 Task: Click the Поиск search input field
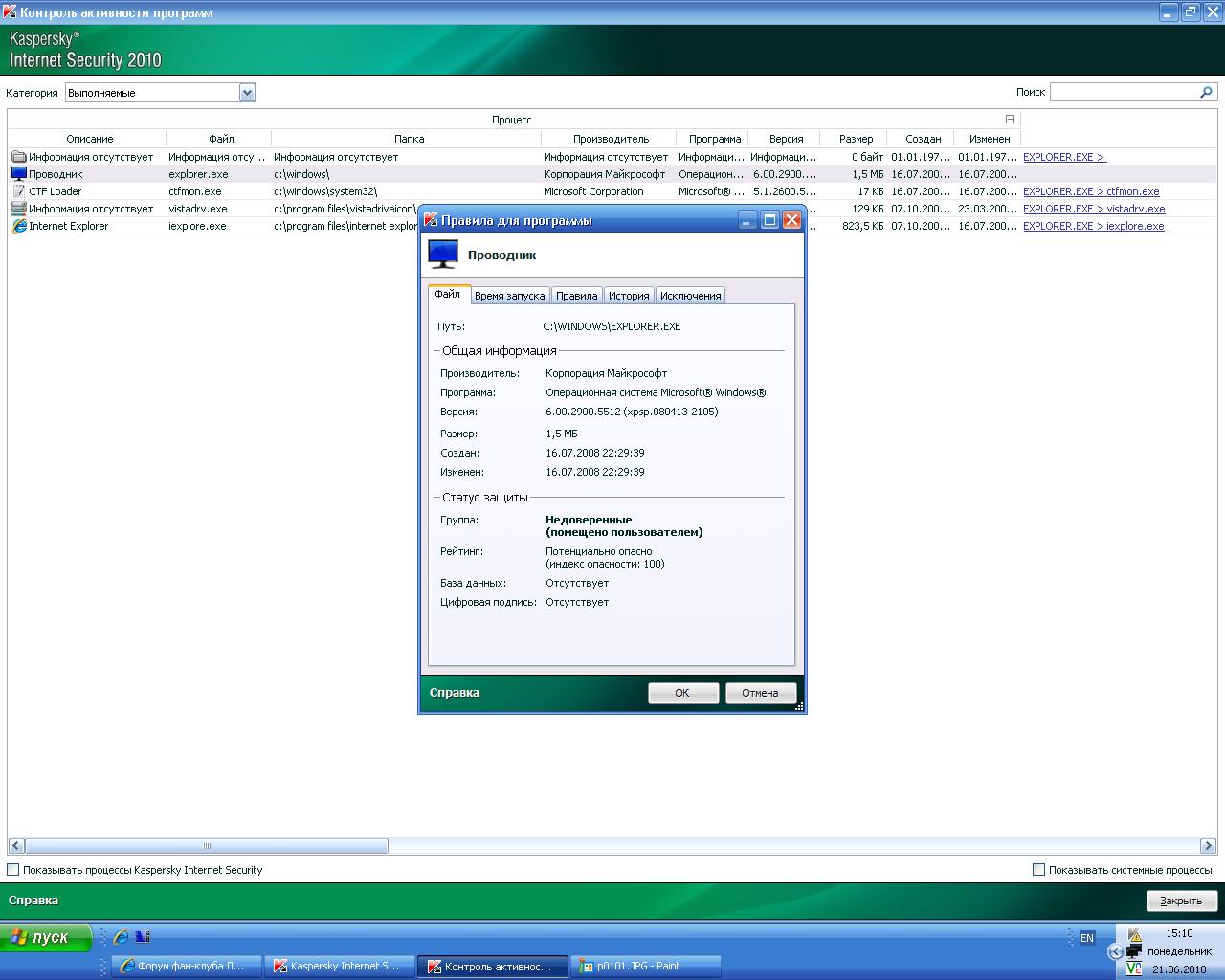click(x=1125, y=92)
